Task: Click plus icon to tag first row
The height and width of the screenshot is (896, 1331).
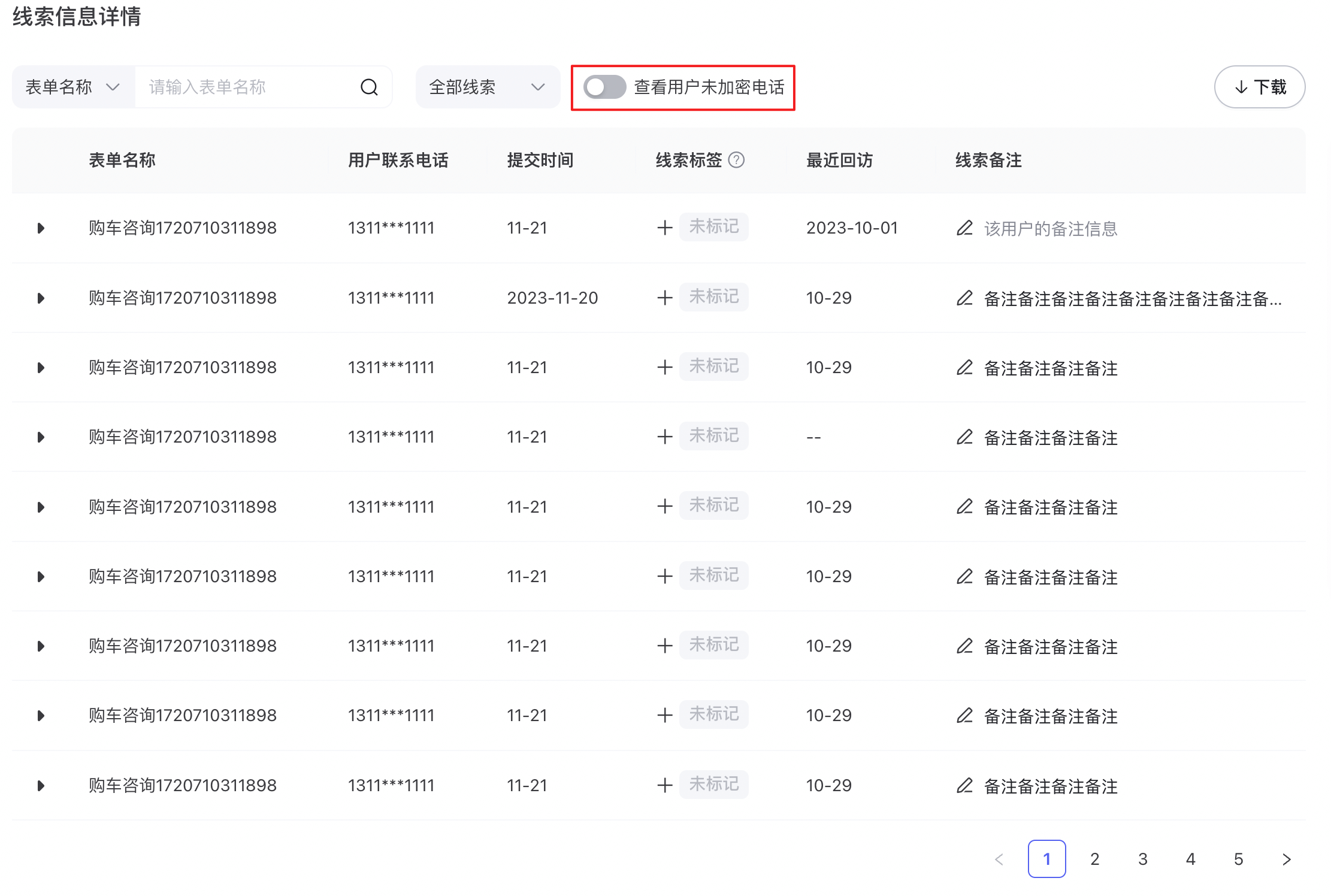Action: 664,228
